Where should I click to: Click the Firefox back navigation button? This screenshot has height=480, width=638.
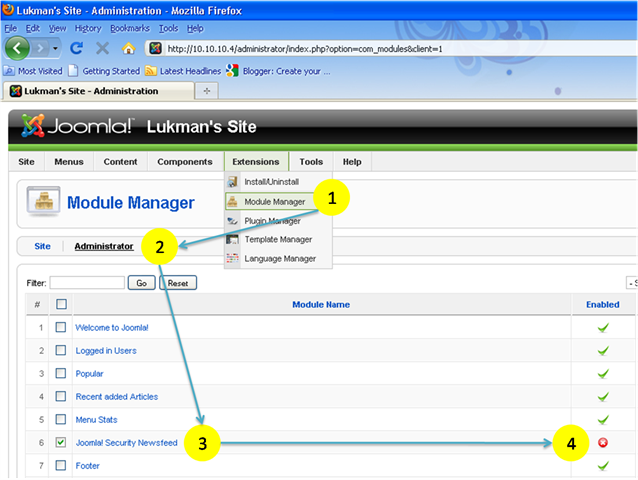coord(17,48)
